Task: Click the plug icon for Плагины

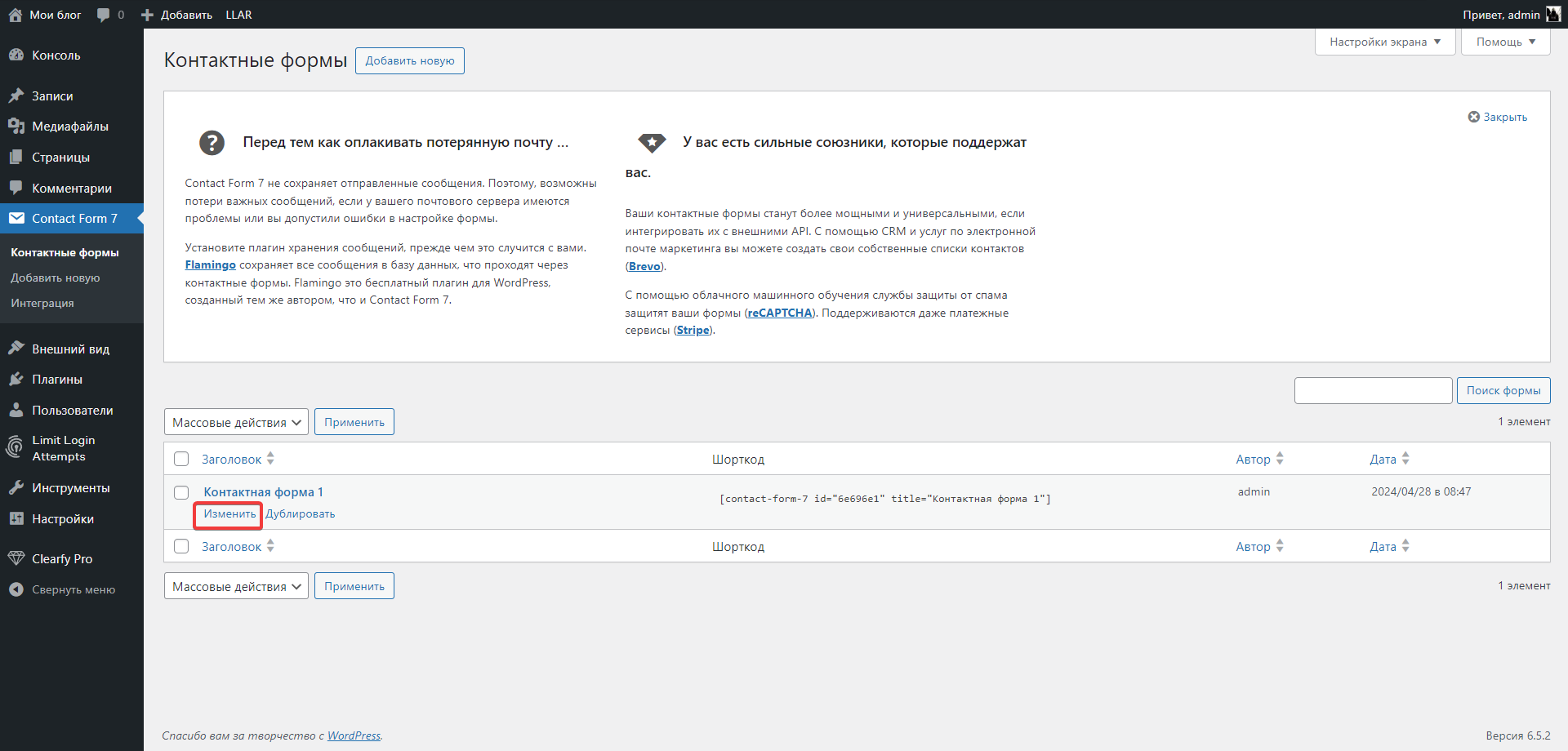Action: click(16, 379)
